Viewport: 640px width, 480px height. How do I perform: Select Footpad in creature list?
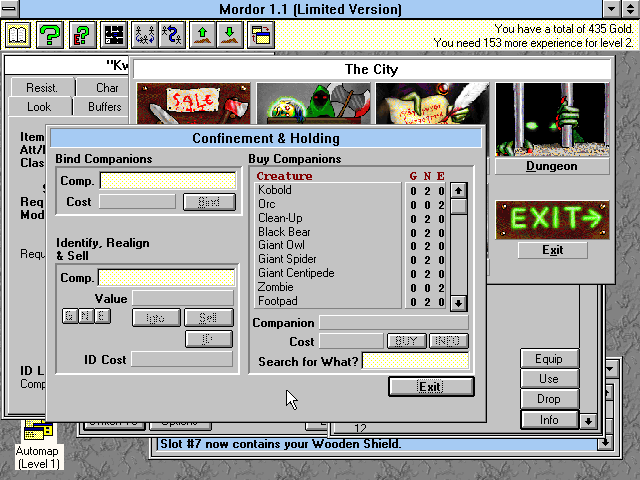(x=329, y=301)
